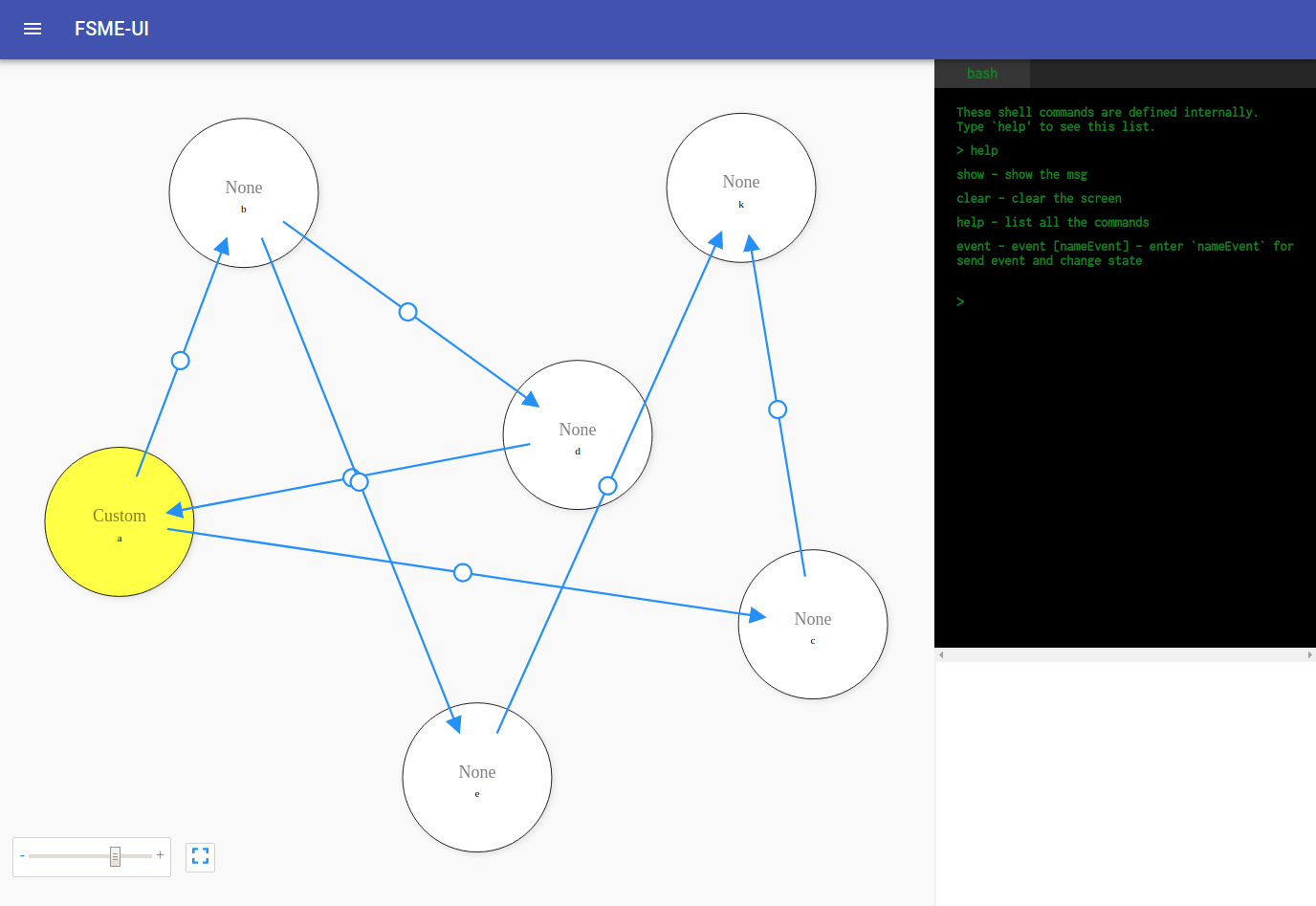Select state node d
This screenshot has width=1316, height=906.
[578, 435]
